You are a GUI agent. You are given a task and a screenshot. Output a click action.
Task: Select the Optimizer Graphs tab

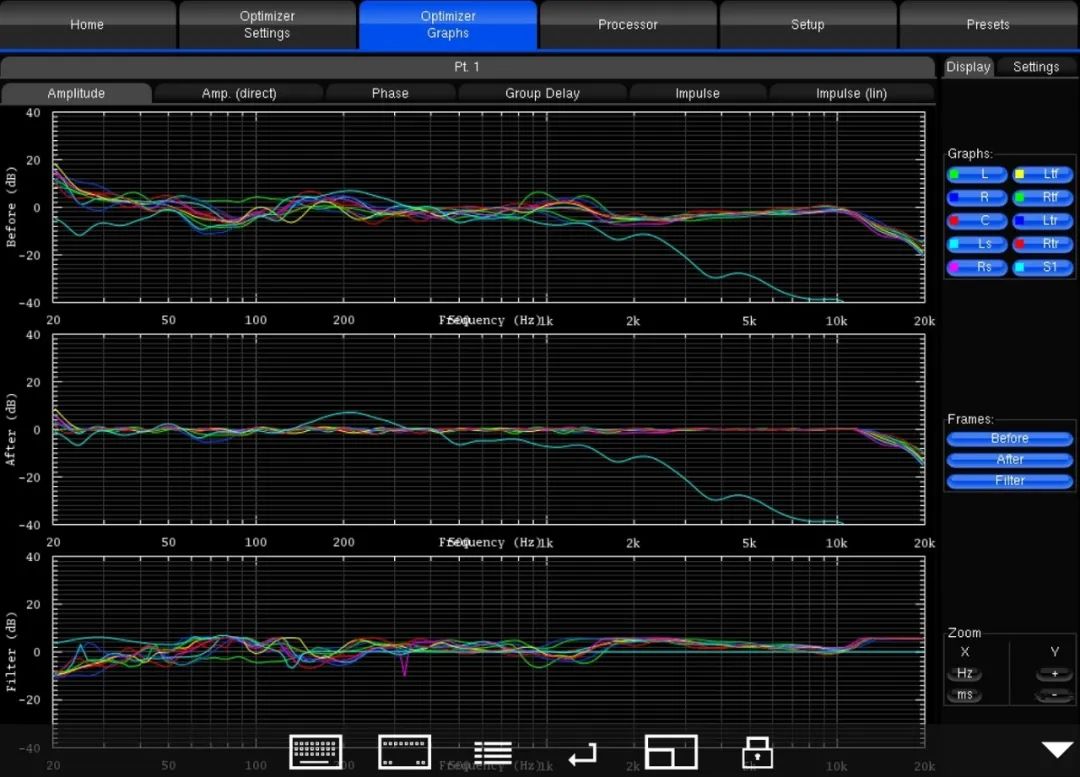coord(448,25)
